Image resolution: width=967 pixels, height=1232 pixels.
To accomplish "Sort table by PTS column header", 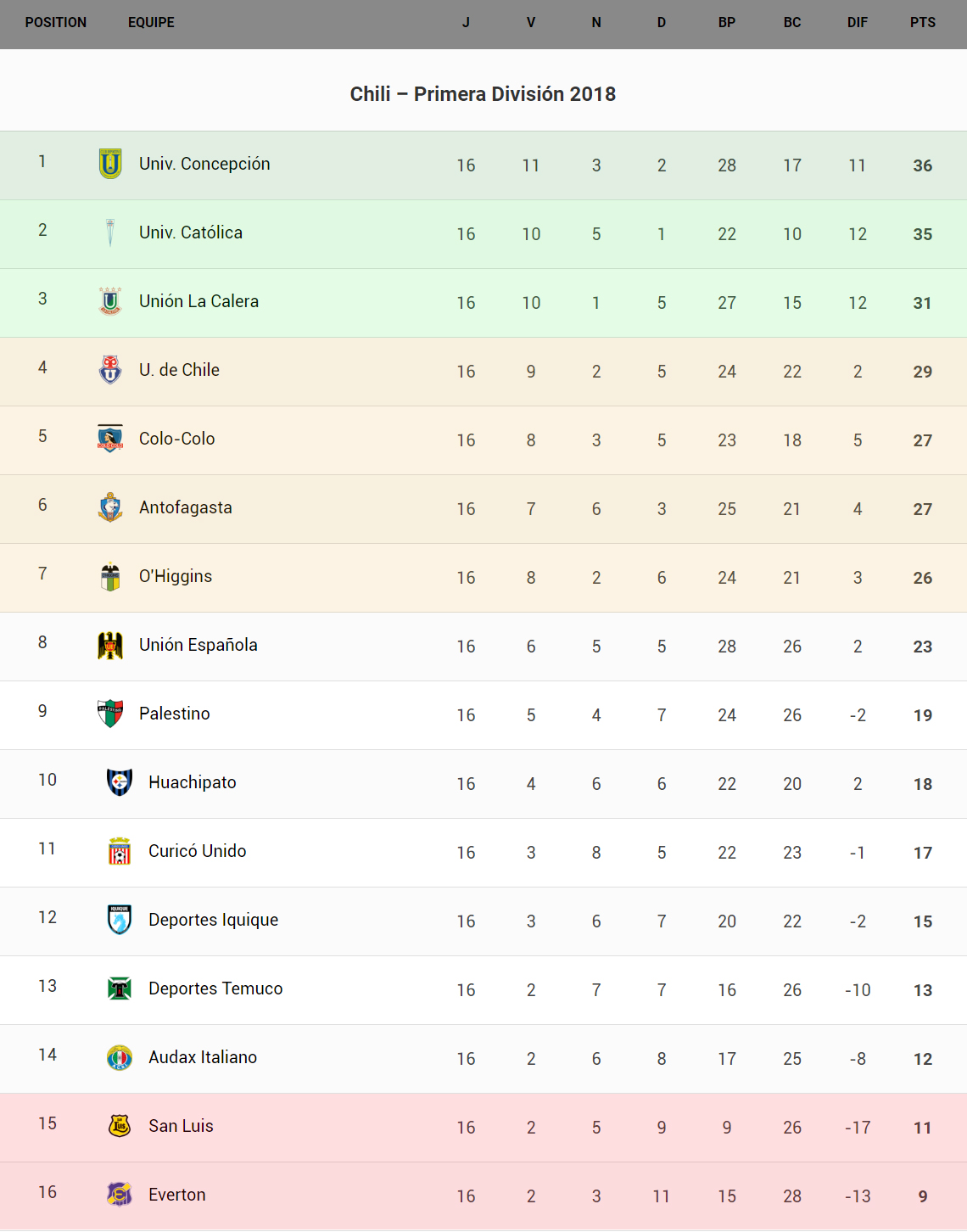I will (922, 23).
